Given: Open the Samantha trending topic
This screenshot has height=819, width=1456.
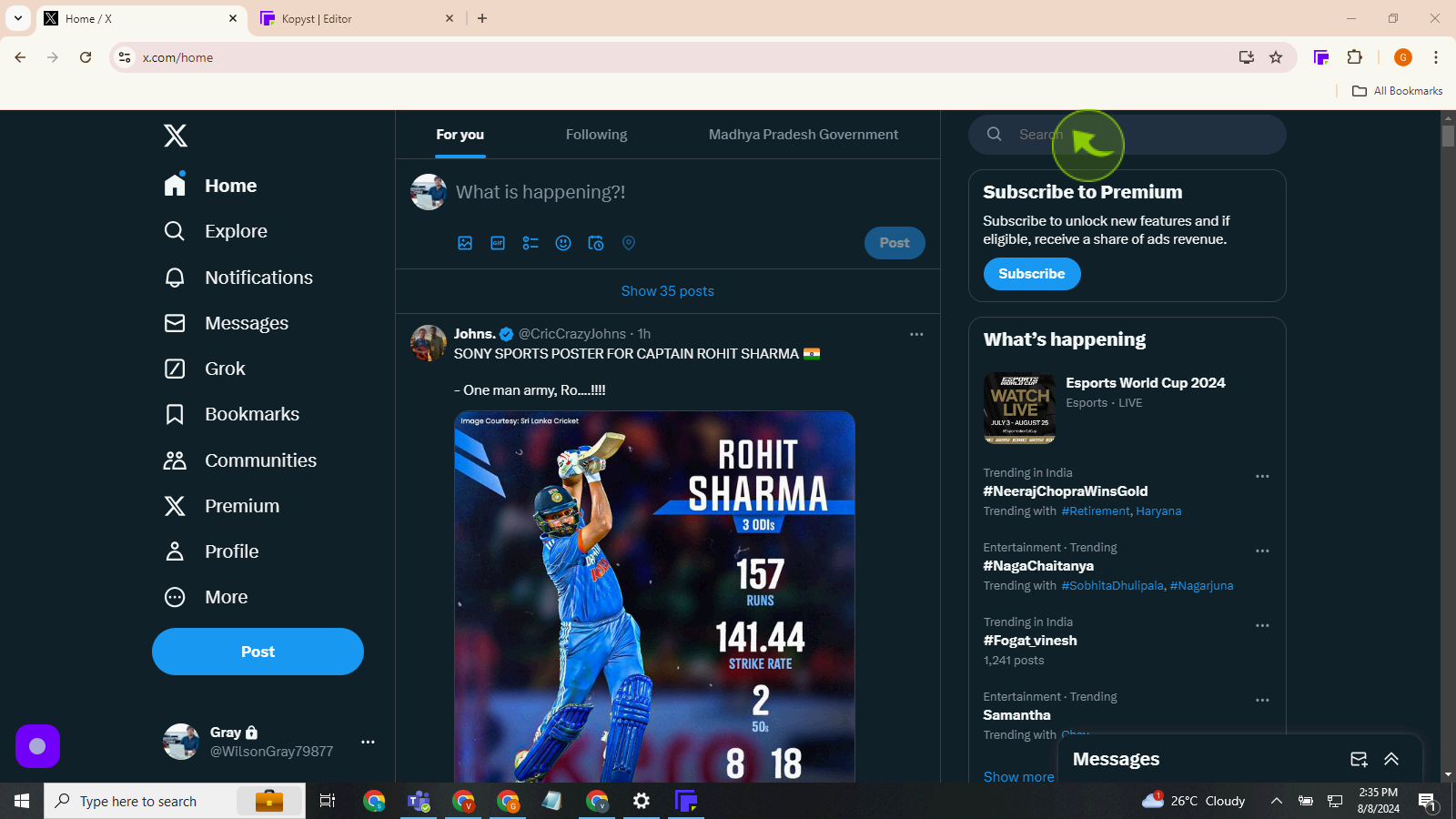Looking at the screenshot, I should pos(1016,715).
